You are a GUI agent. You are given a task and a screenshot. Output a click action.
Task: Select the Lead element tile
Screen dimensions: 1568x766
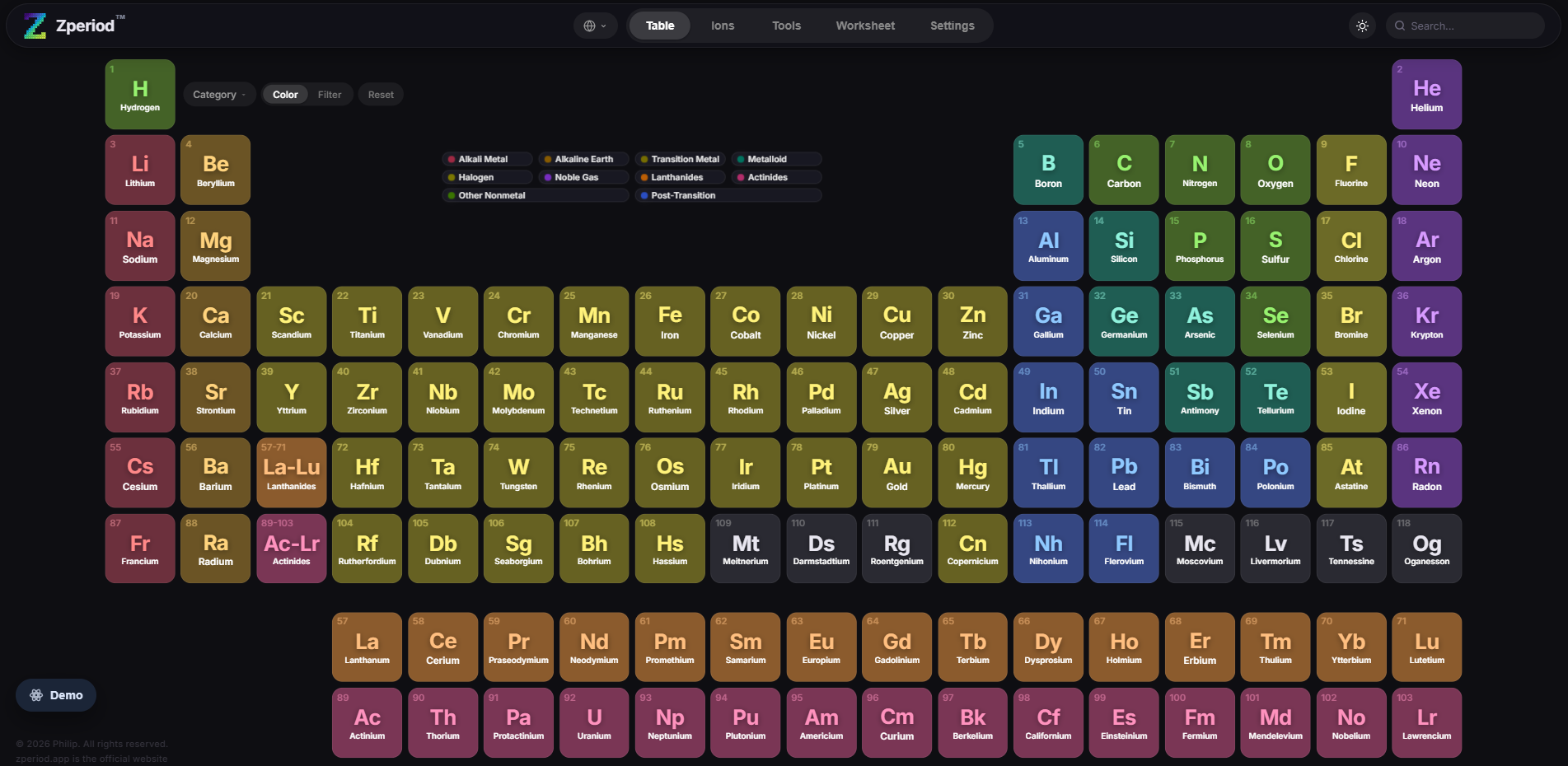(1124, 473)
